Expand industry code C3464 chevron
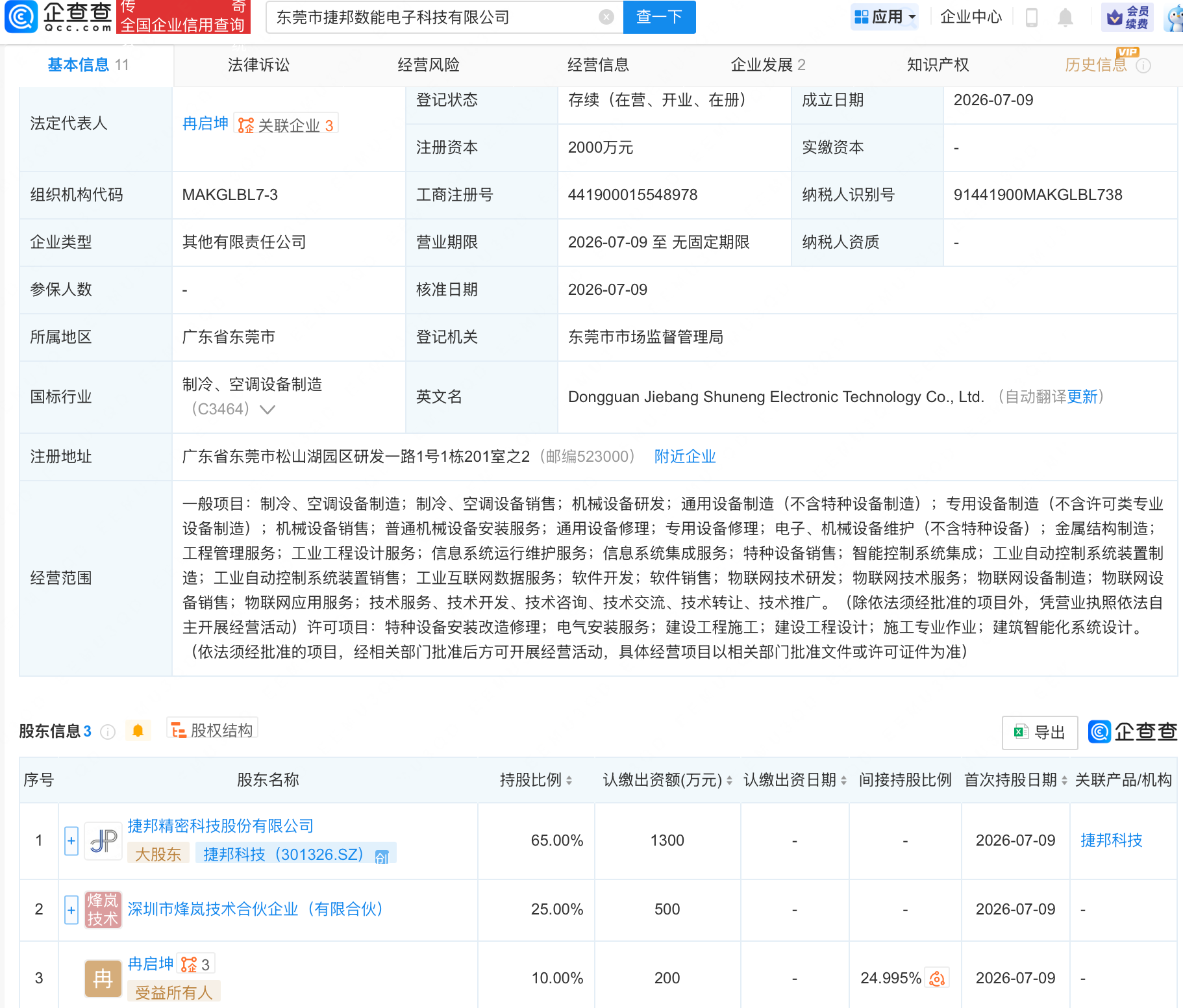This screenshot has width=1183, height=1008. pyautogui.click(x=267, y=409)
